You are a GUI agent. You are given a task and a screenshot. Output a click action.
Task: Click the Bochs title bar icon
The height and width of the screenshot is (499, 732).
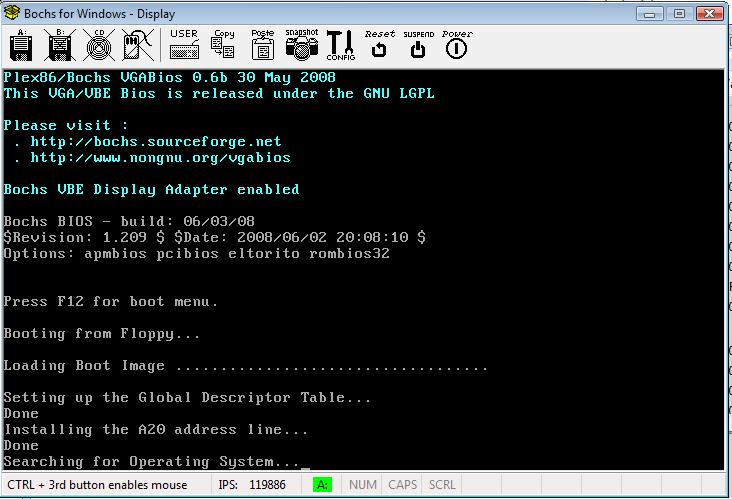pyautogui.click(x=12, y=13)
